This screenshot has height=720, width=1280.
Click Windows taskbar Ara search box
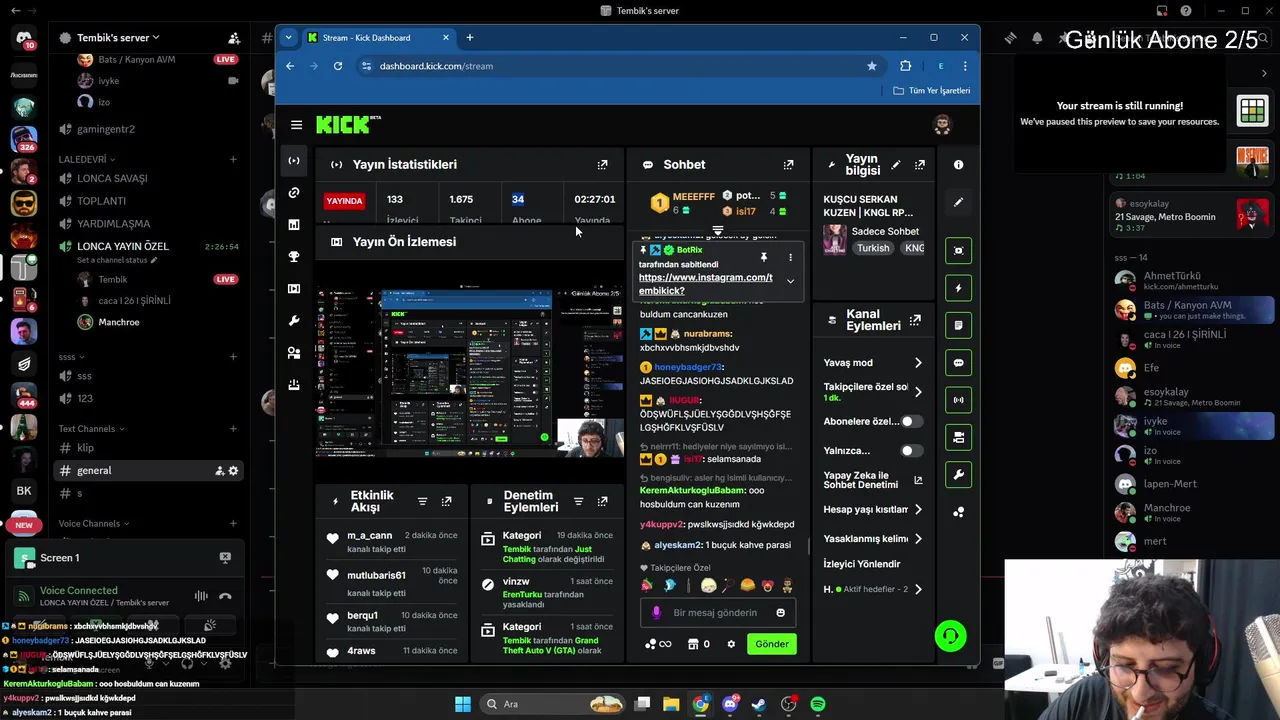point(551,704)
